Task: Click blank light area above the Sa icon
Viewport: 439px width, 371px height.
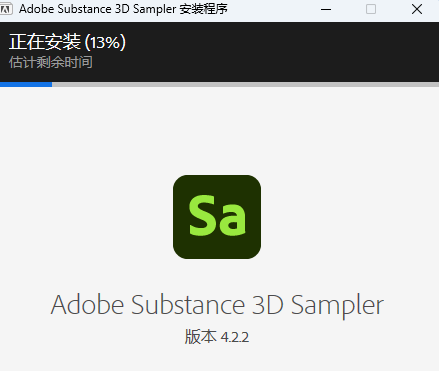Action: 217,130
